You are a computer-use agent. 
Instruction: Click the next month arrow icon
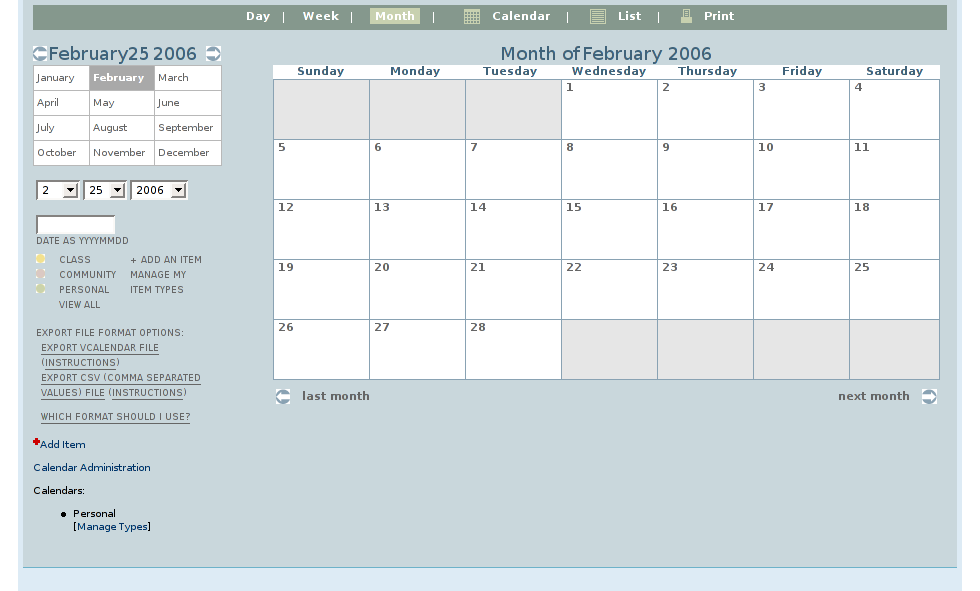[929, 397]
